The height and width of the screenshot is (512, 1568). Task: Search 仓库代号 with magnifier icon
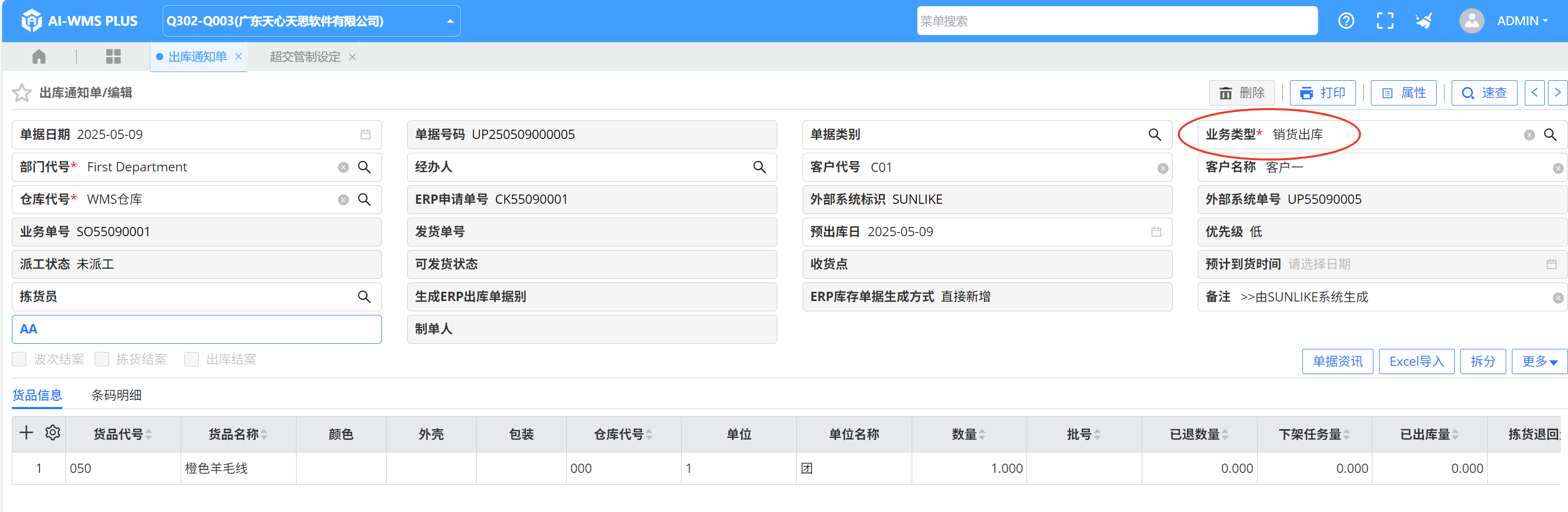click(364, 199)
